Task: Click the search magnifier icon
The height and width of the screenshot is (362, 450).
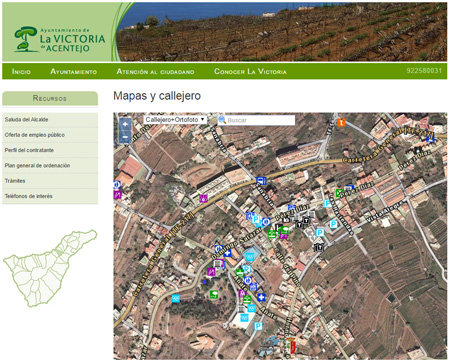Action: 222,120
